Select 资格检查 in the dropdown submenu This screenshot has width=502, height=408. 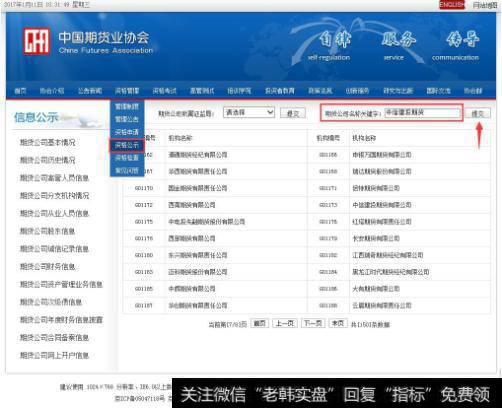point(127,158)
